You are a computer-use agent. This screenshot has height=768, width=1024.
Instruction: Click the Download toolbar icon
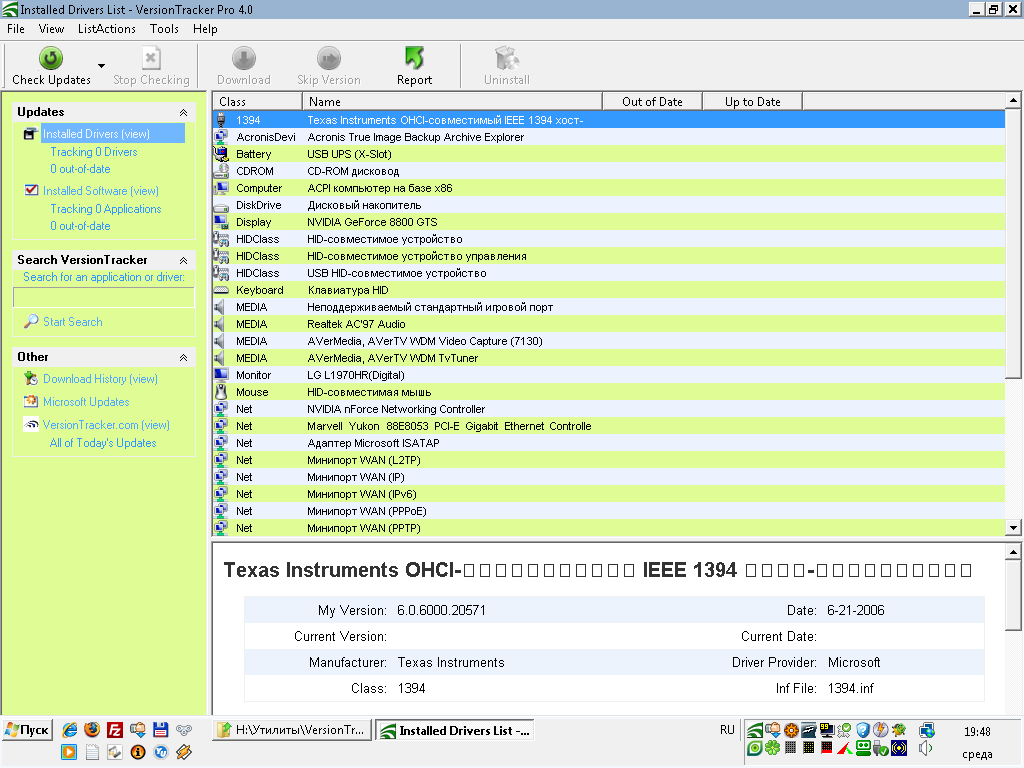(x=244, y=59)
